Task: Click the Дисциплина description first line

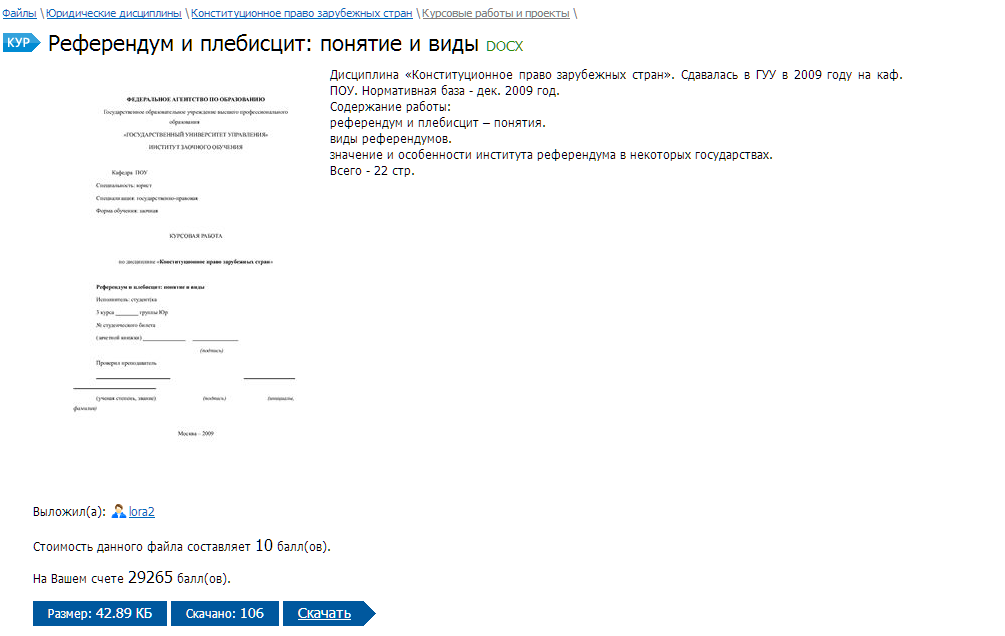Action: (616, 75)
